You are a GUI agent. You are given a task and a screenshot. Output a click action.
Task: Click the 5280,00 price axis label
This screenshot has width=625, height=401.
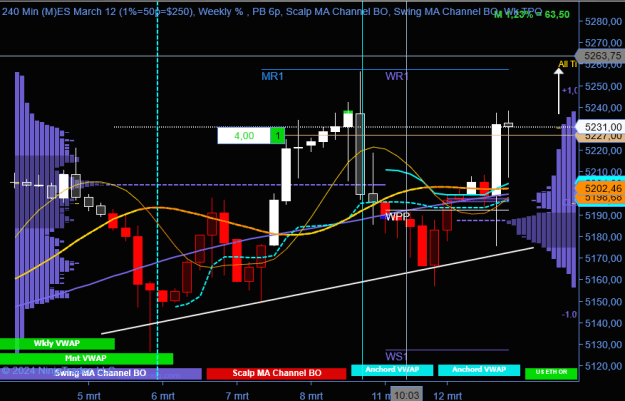click(603, 22)
